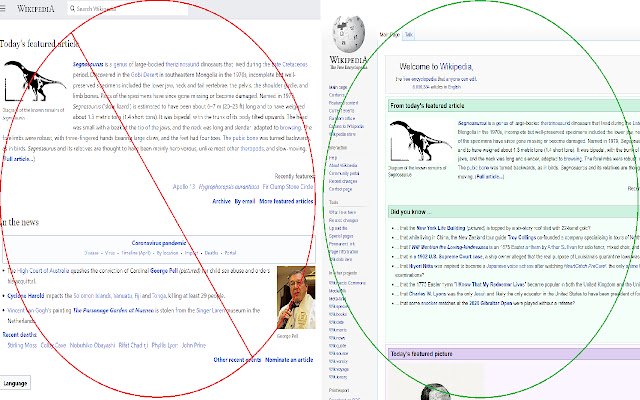Open the Fir Clump Stone Circle link
Viewport: 640px width, 400px height.
click(x=288, y=187)
